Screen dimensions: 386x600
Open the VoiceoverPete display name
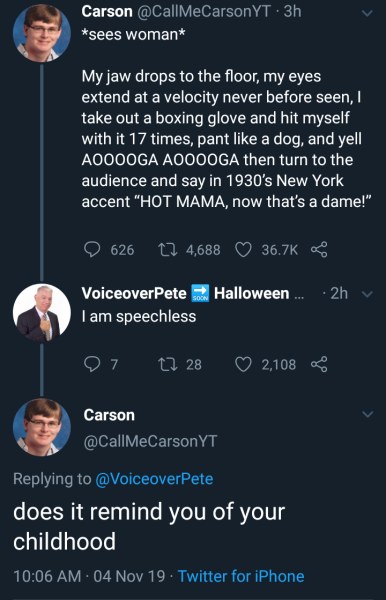coord(134,293)
